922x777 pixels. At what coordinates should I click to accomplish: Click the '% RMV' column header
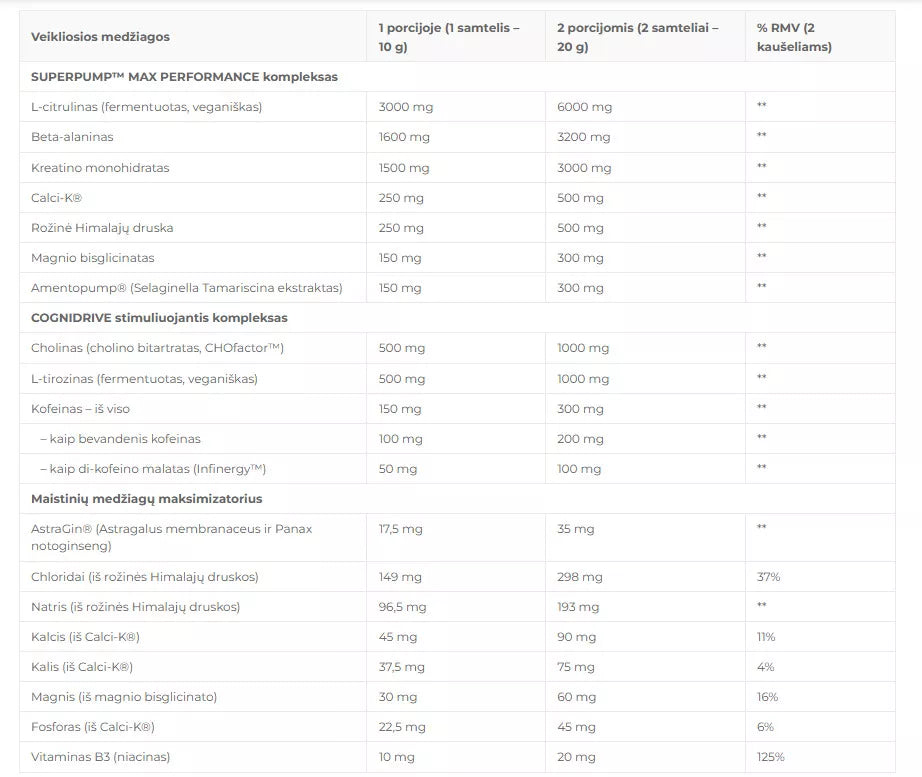pyautogui.click(x=794, y=37)
